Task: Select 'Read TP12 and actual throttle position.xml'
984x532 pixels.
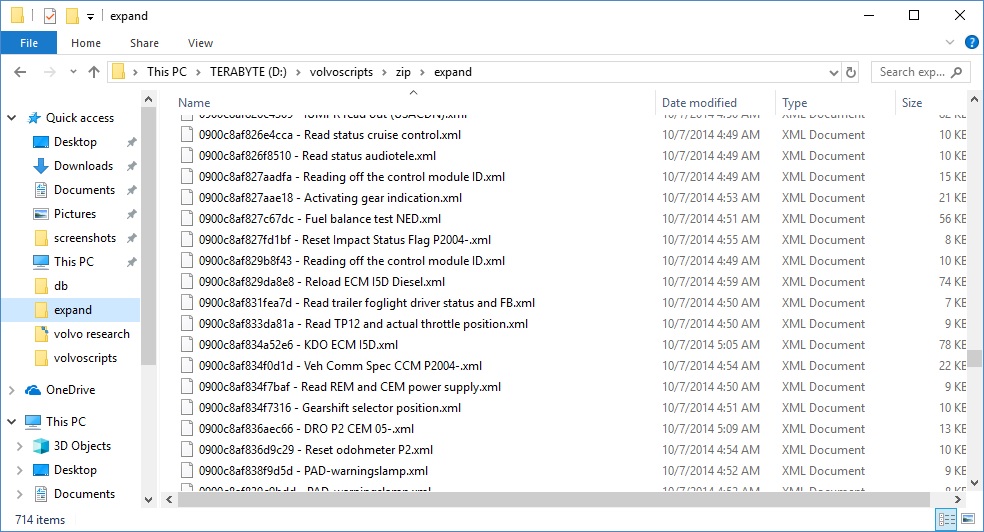Action: coord(363,324)
